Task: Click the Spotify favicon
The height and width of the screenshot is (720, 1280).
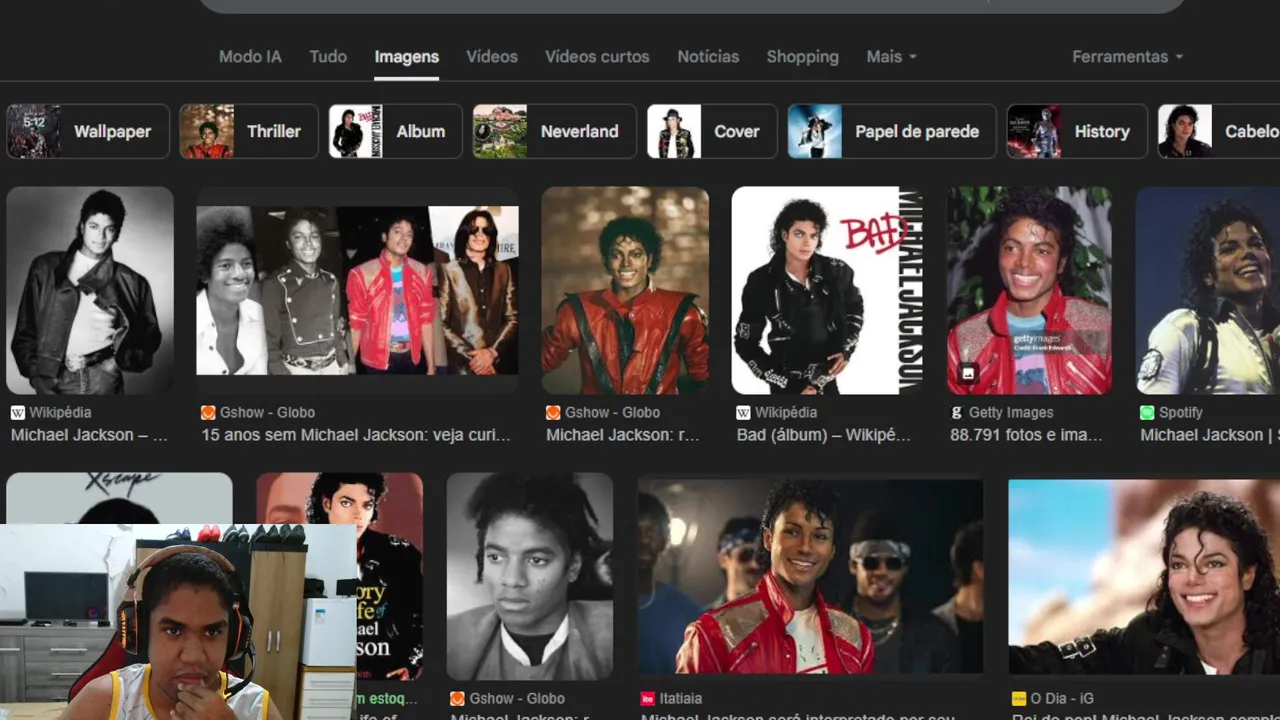Action: pos(1147,412)
